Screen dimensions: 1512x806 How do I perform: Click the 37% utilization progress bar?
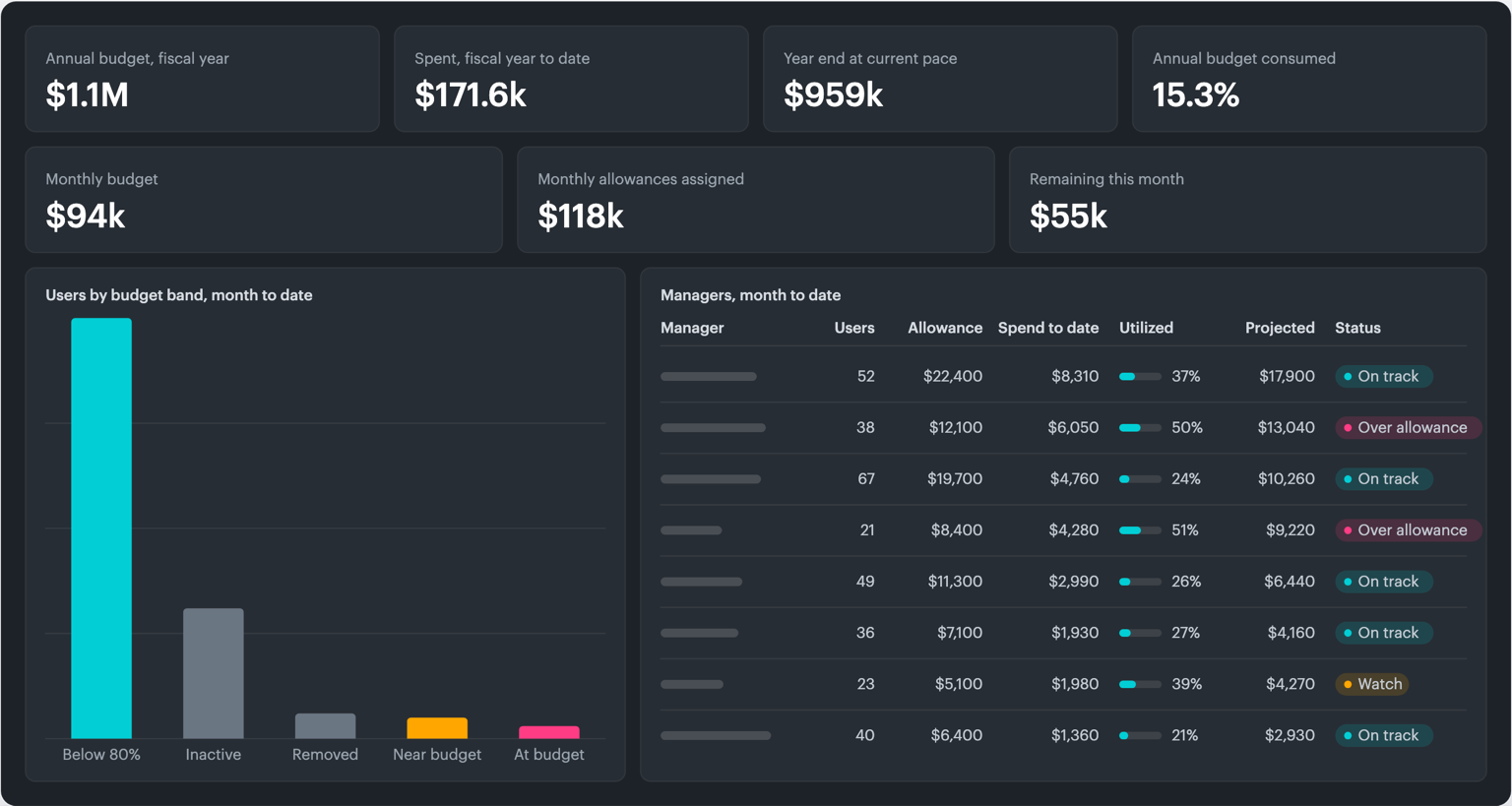(x=1140, y=377)
